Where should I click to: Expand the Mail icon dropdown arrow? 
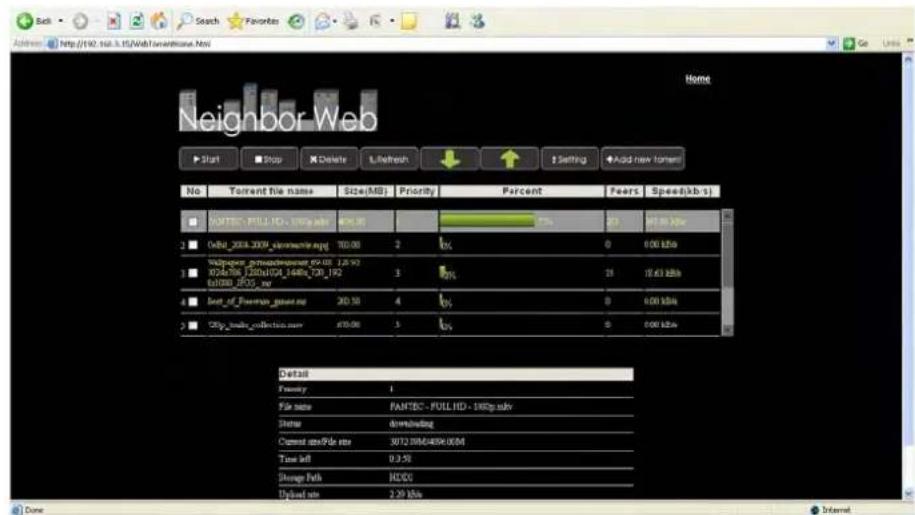(x=335, y=22)
